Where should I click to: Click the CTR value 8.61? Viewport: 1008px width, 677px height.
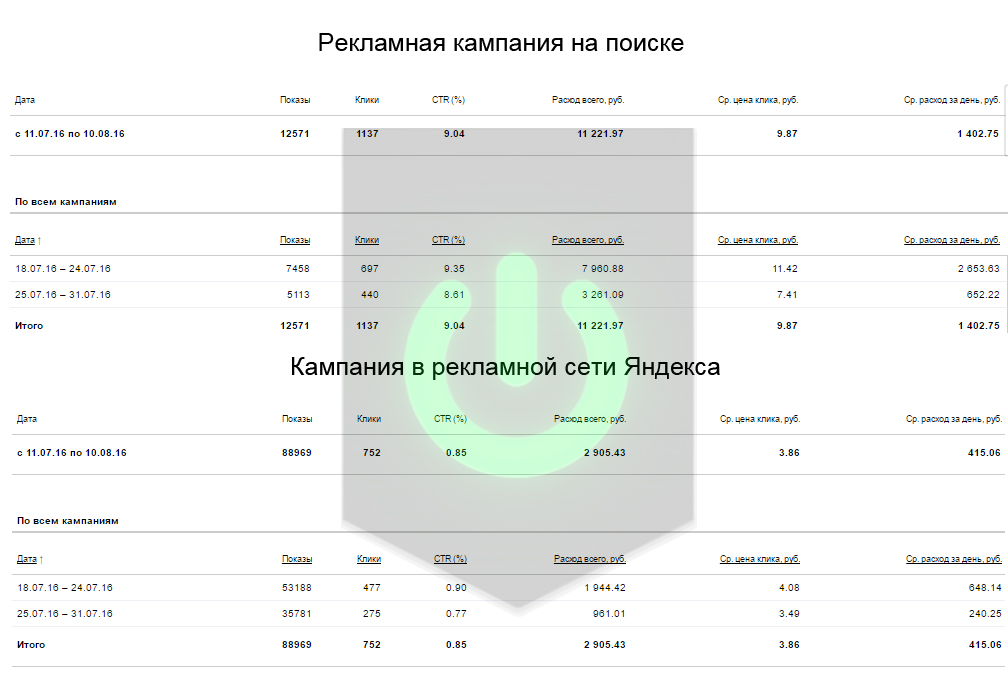(x=454, y=294)
